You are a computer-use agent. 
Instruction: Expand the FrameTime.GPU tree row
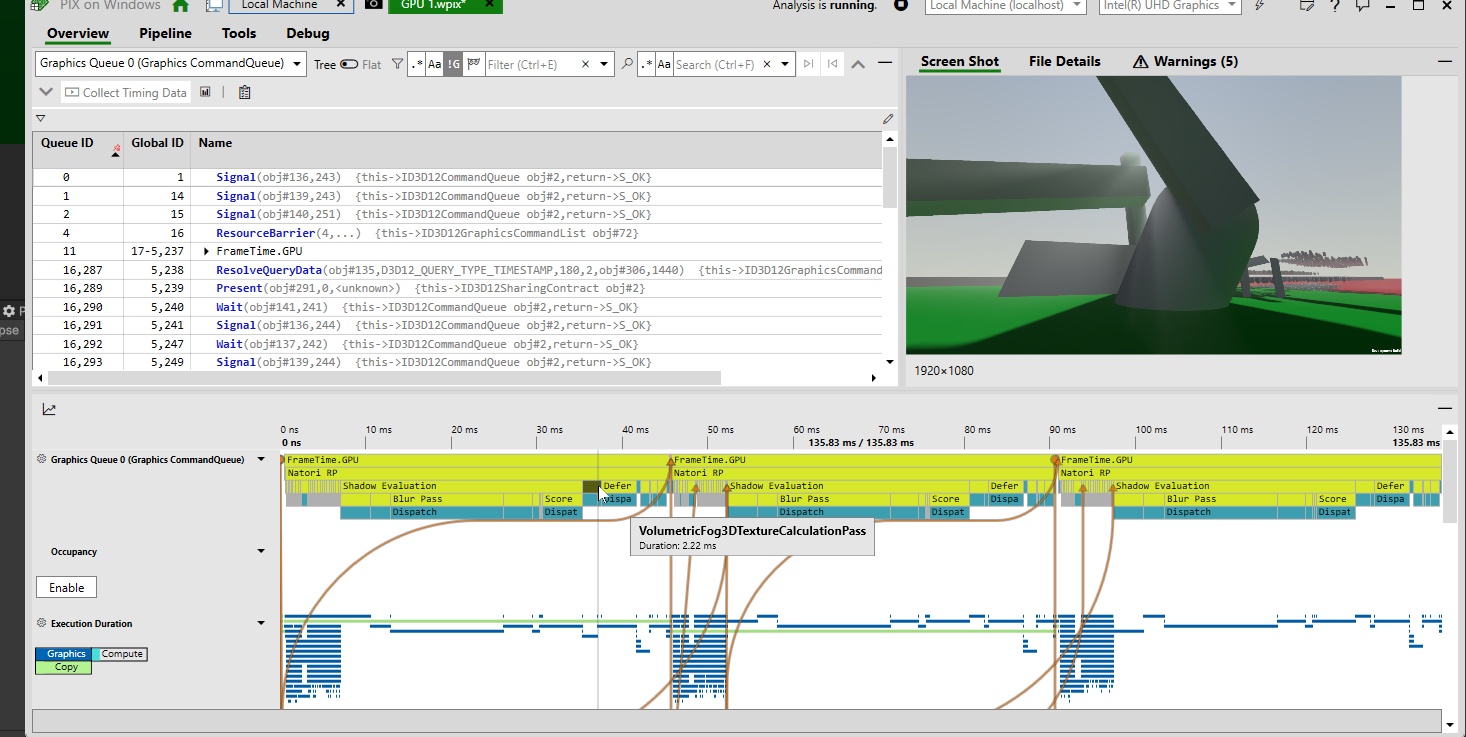coord(207,251)
